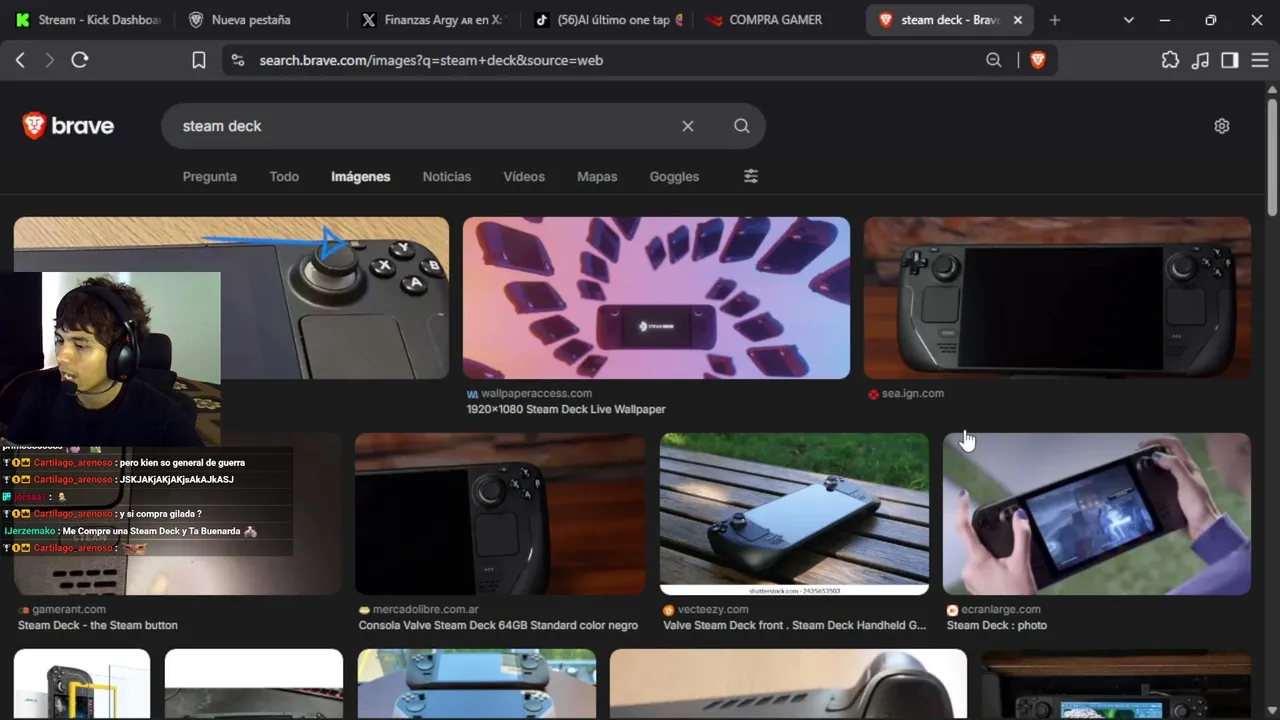This screenshot has height=720, width=1280.
Task: Select the Imágenes search category
Action: [361, 176]
